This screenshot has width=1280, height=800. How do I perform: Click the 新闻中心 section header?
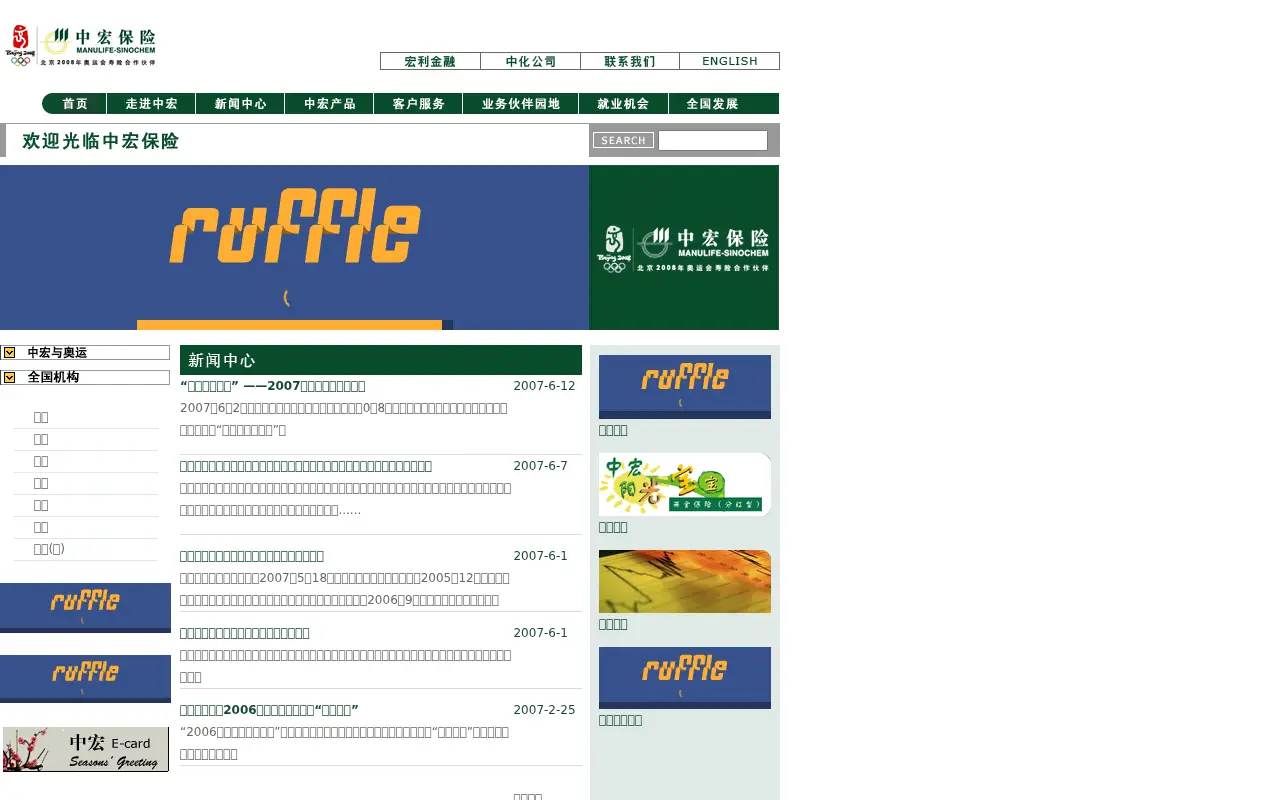point(381,360)
